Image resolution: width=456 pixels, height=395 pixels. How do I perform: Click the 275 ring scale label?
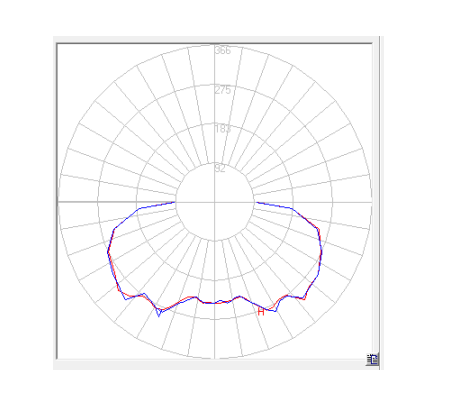coord(222,90)
